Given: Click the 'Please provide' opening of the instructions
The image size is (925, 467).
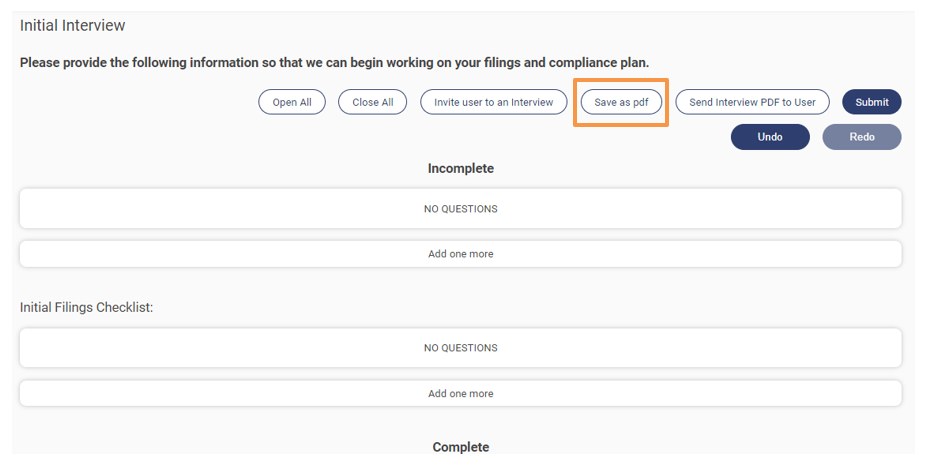Looking at the screenshot, I should [62, 63].
